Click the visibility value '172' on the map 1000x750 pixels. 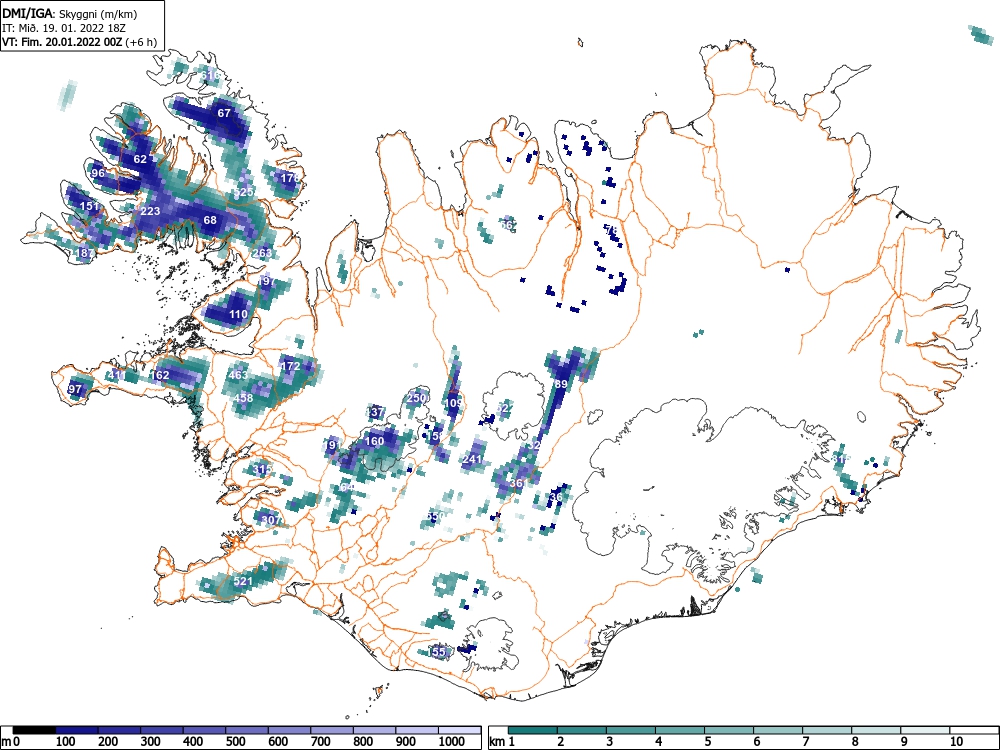coord(290,366)
